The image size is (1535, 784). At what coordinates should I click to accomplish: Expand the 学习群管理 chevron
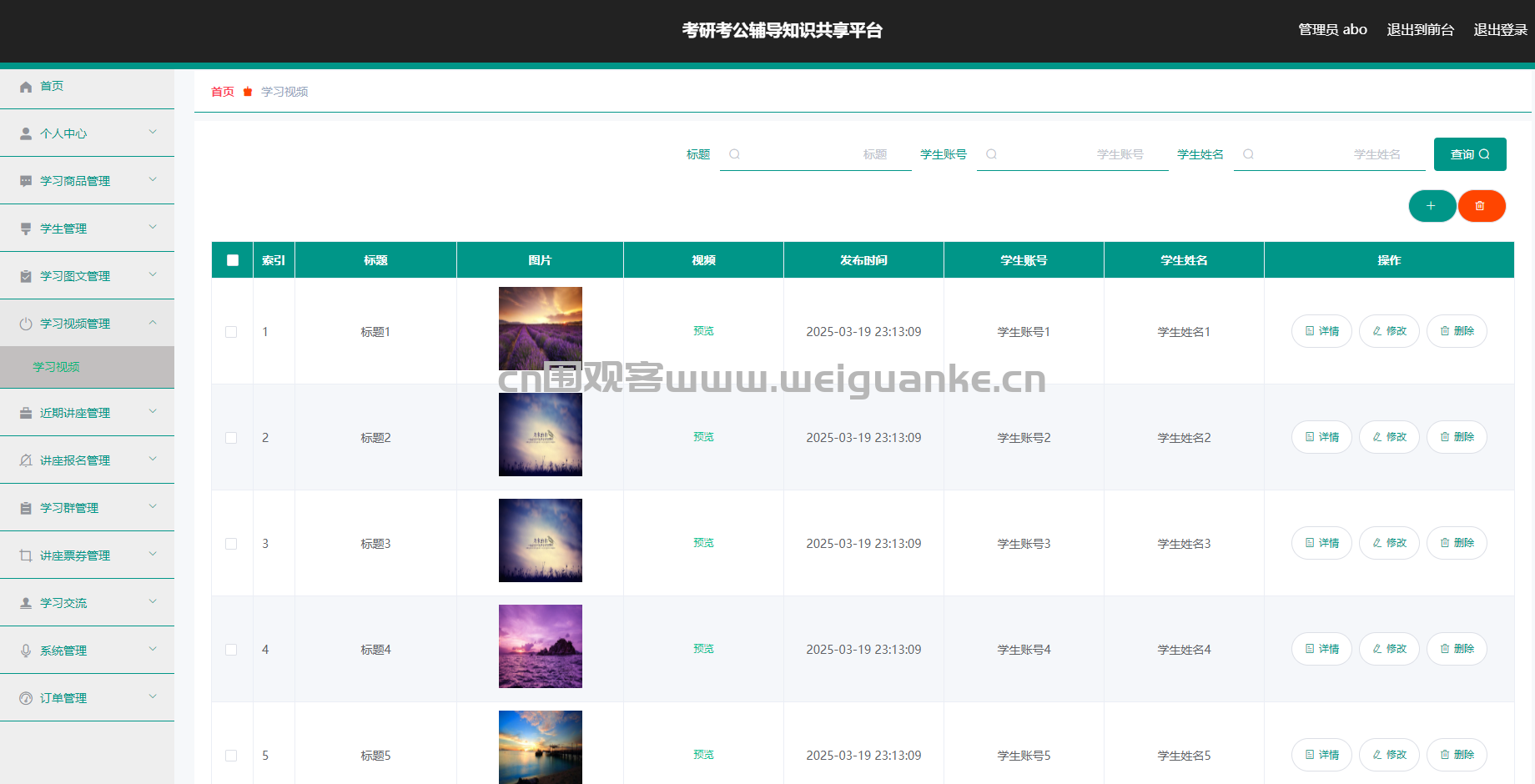[153, 506]
